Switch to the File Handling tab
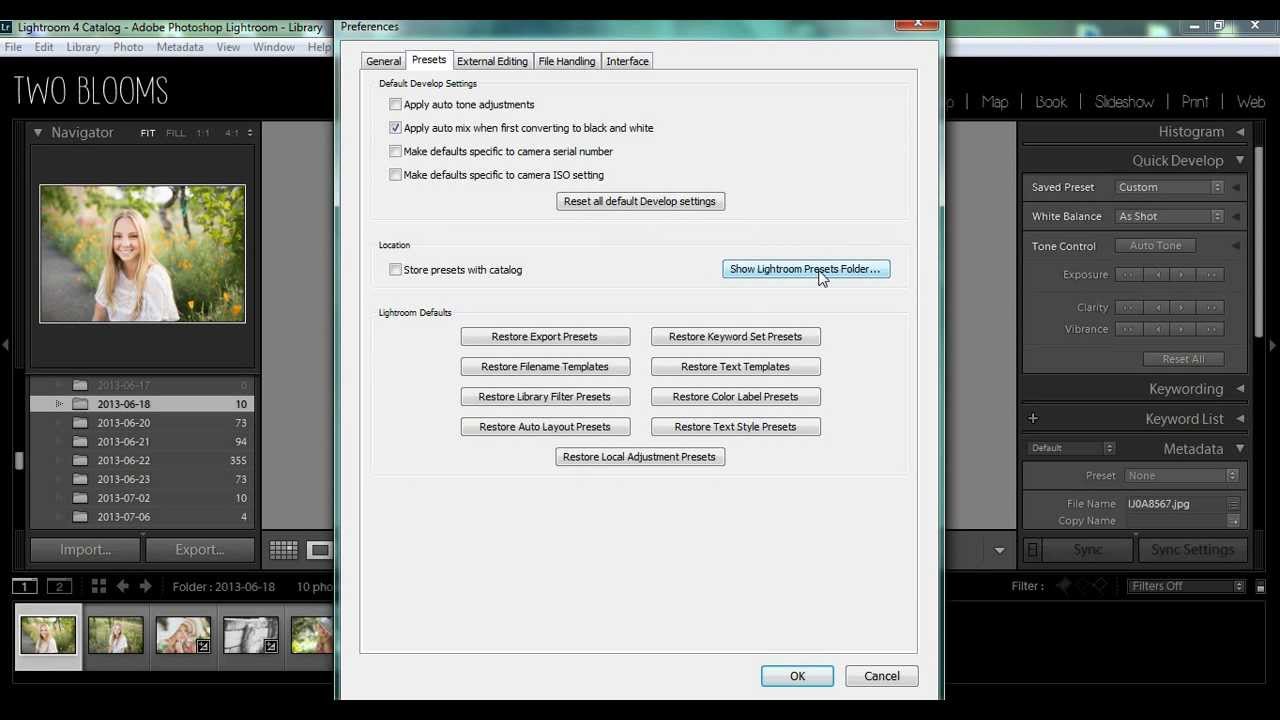The height and width of the screenshot is (720, 1280). 567,61
